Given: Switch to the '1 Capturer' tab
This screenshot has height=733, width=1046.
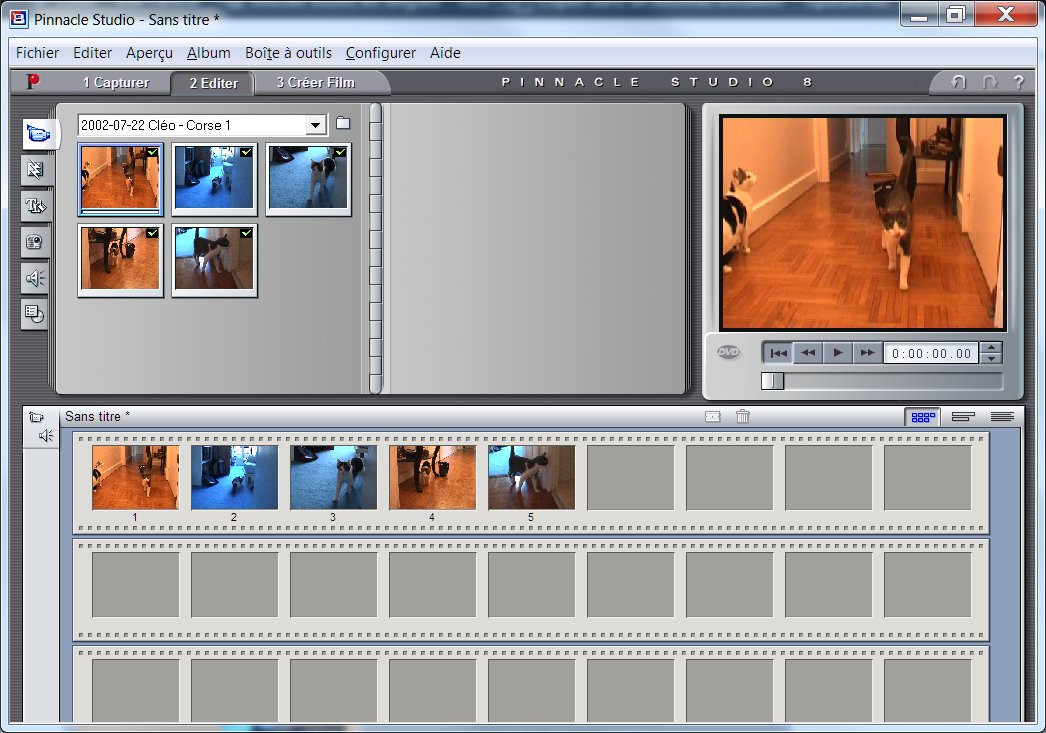Looking at the screenshot, I should [116, 83].
